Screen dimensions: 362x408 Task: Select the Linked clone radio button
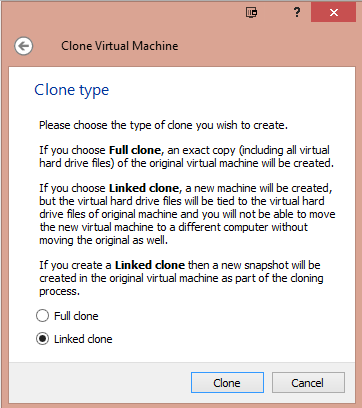[42, 339]
